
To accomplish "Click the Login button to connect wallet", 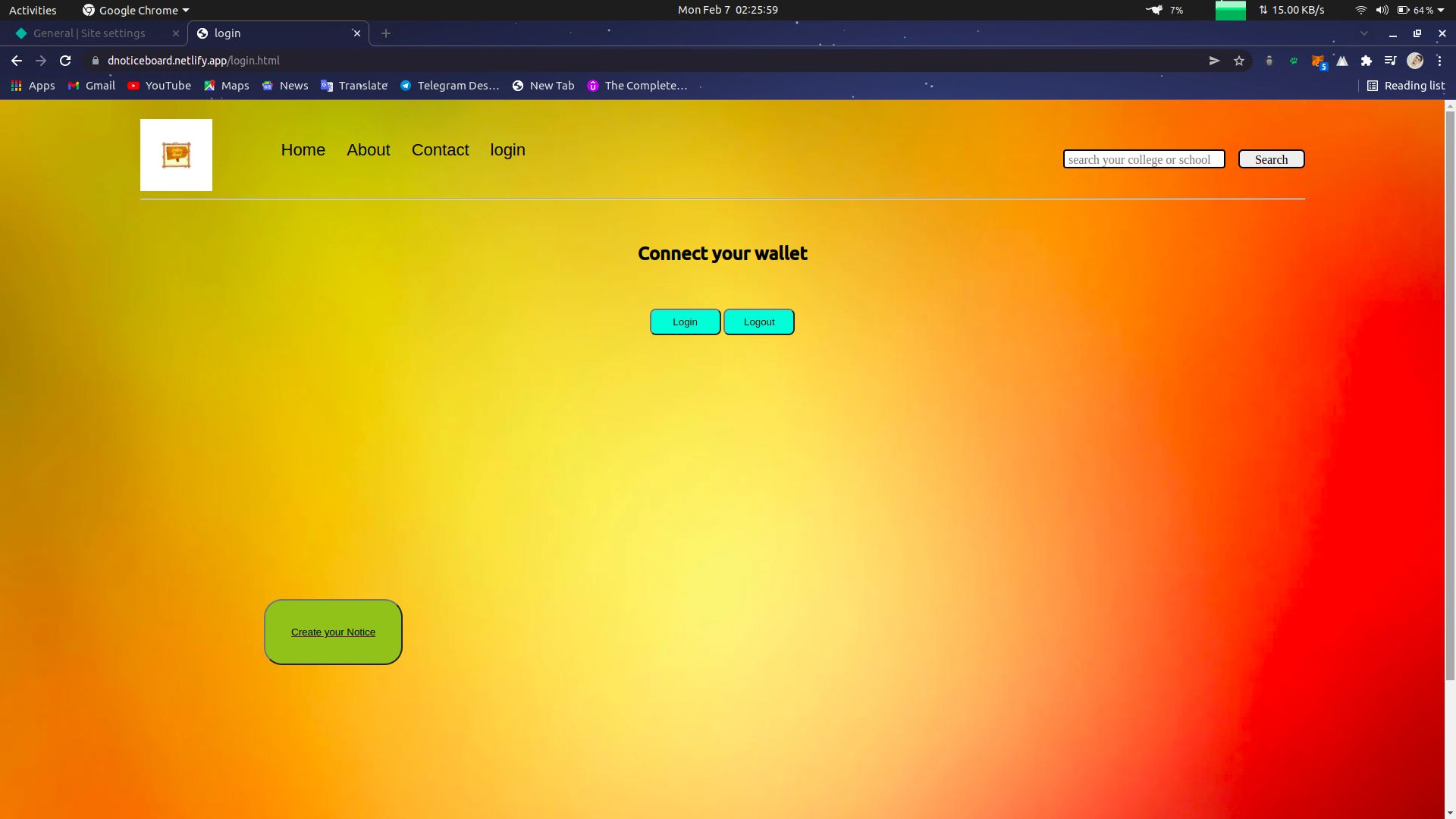I will tap(685, 321).
